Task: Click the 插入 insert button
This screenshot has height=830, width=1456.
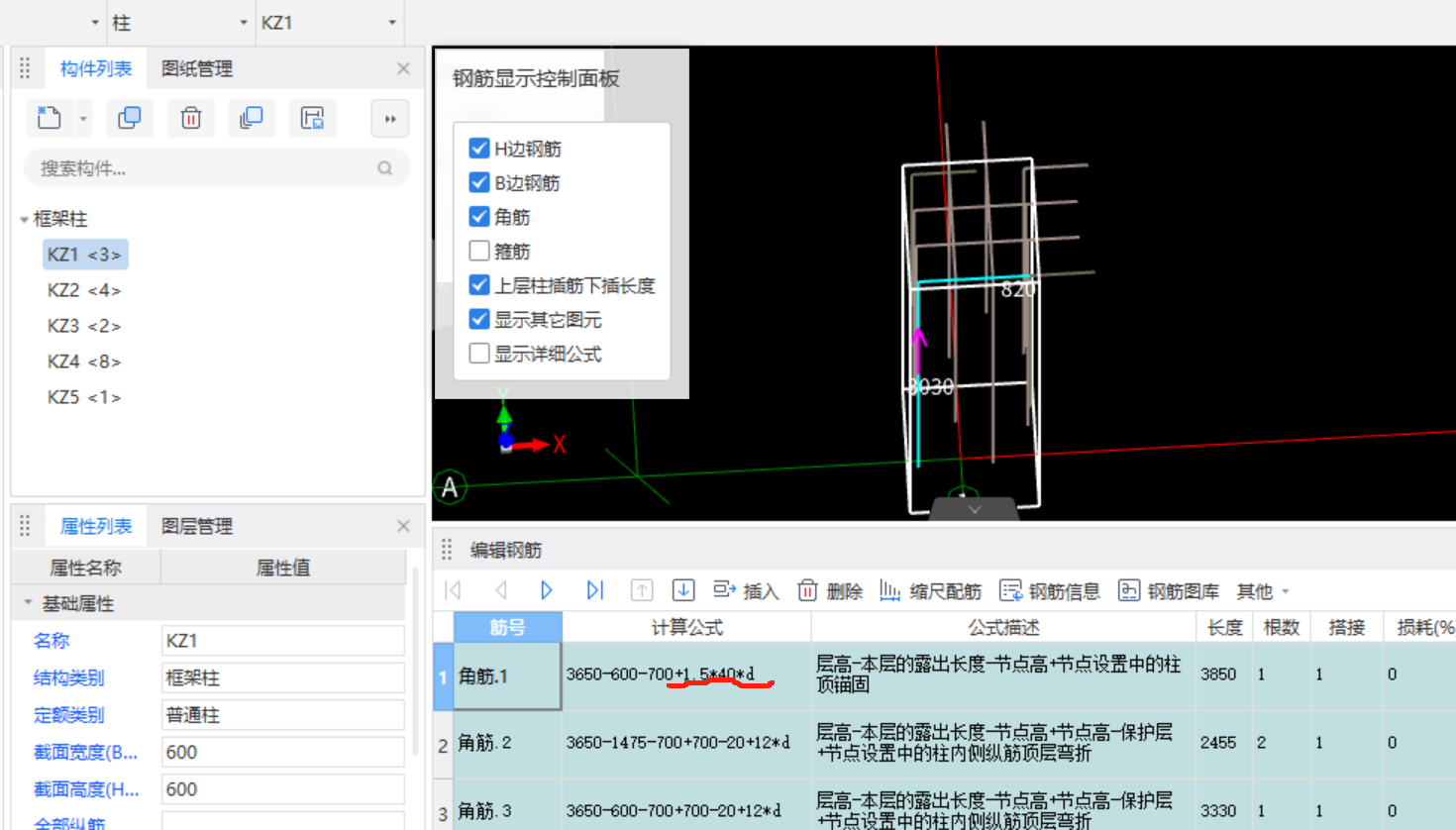Action: [746, 591]
